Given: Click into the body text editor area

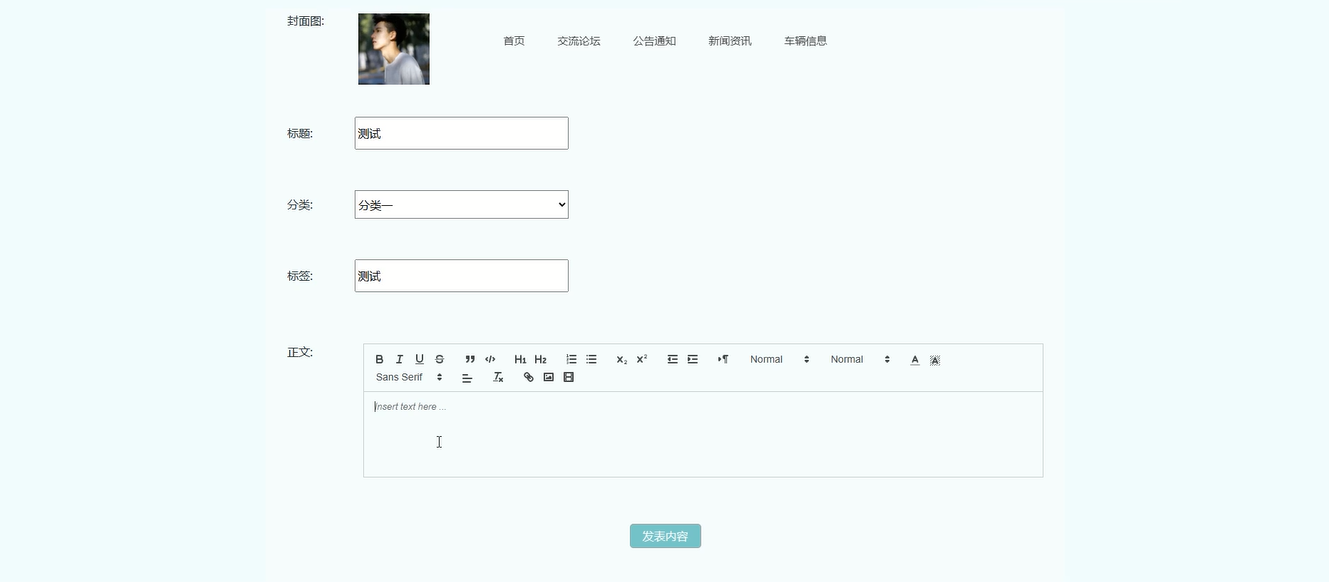Looking at the screenshot, I should (x=703, y=434).
